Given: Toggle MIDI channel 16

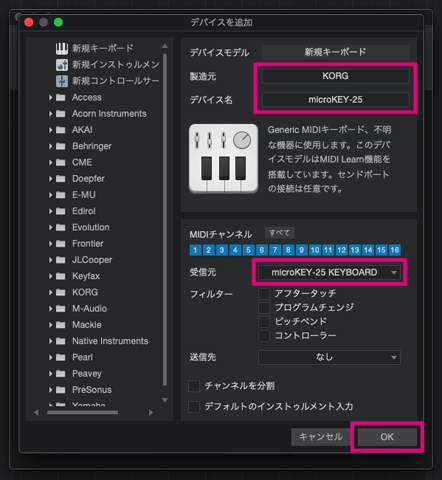Looking at the screenshot, I should tap(395, 250).
